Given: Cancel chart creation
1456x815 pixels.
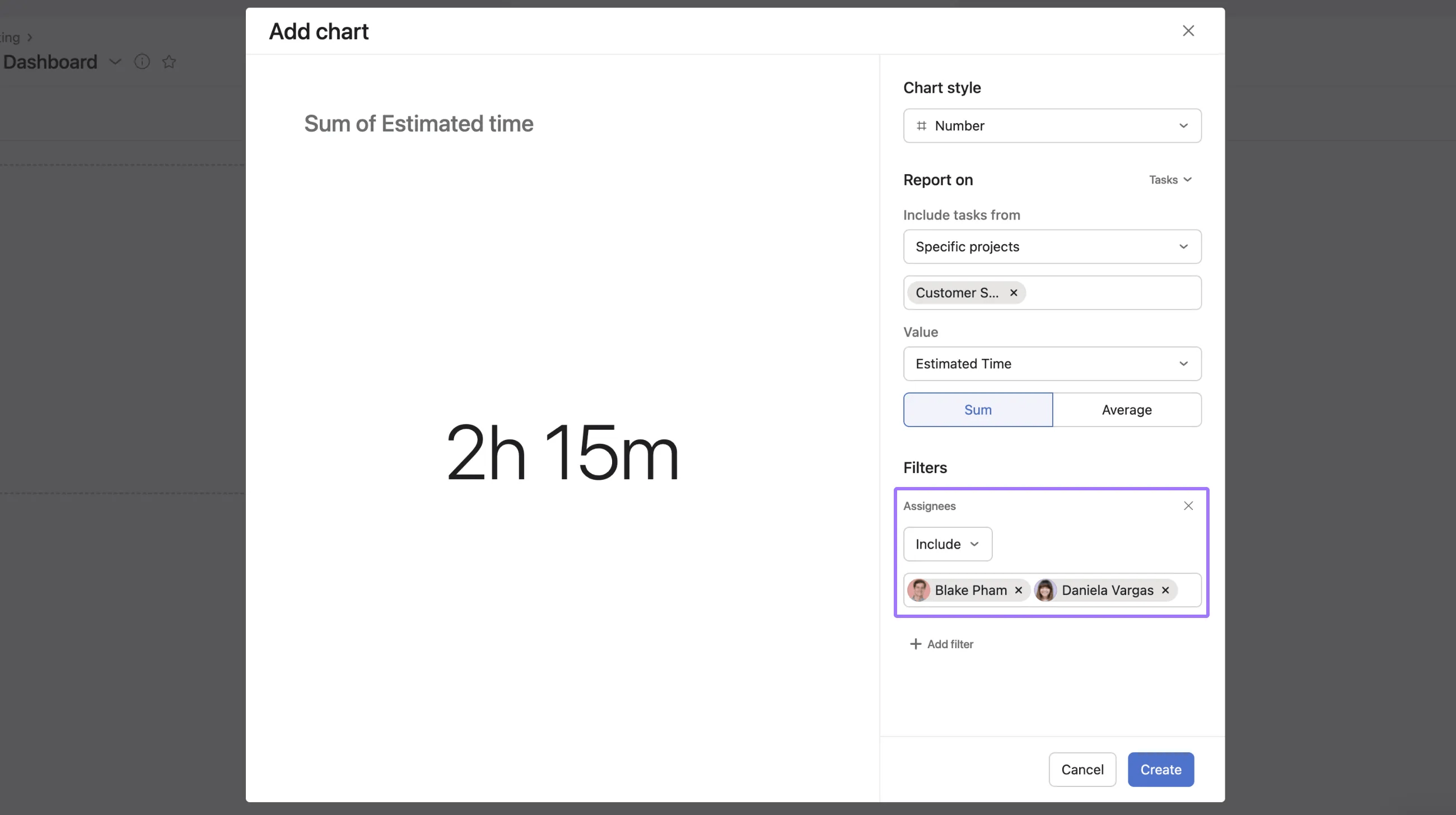Looking at the screenshot, I should (1082, 769).
